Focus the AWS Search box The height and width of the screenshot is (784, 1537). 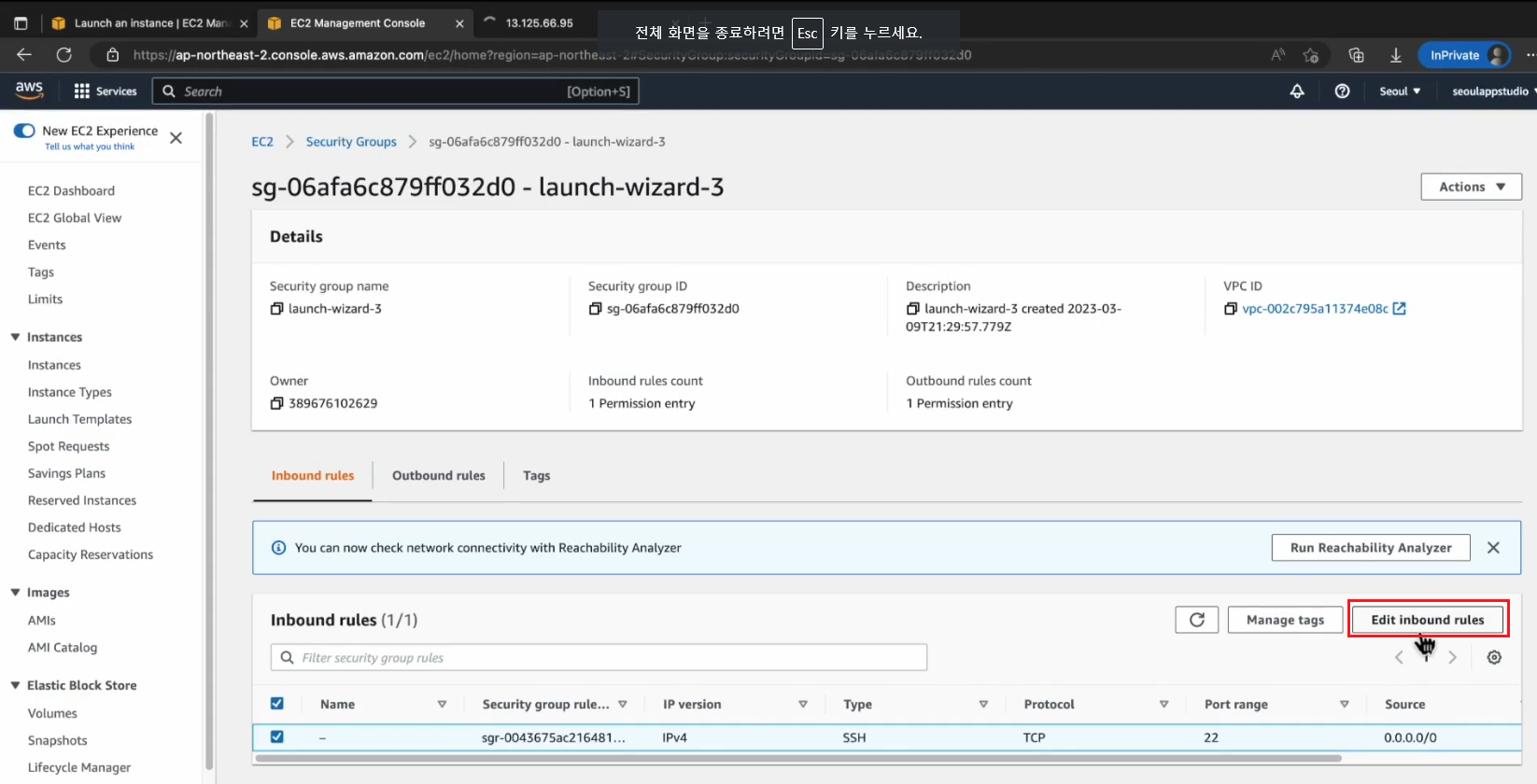395,91
